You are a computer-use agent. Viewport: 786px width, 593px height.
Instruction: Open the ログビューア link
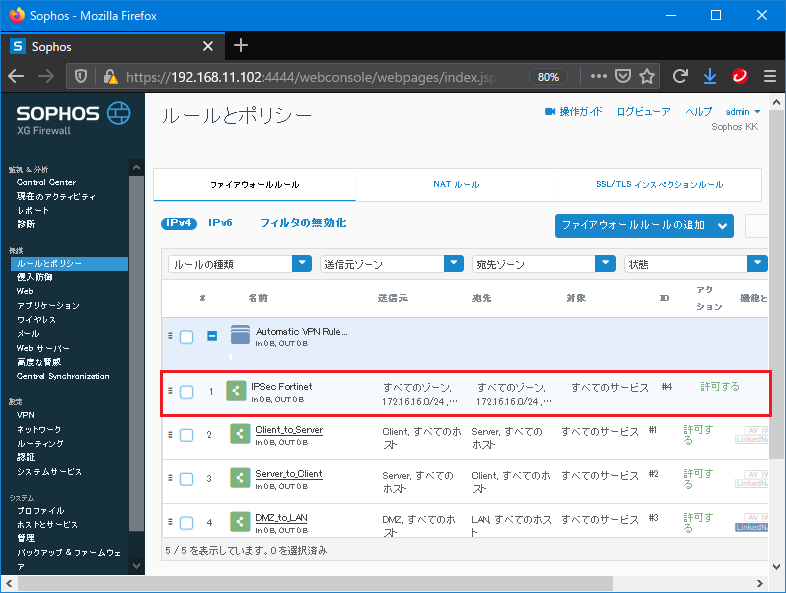point(643,111)
